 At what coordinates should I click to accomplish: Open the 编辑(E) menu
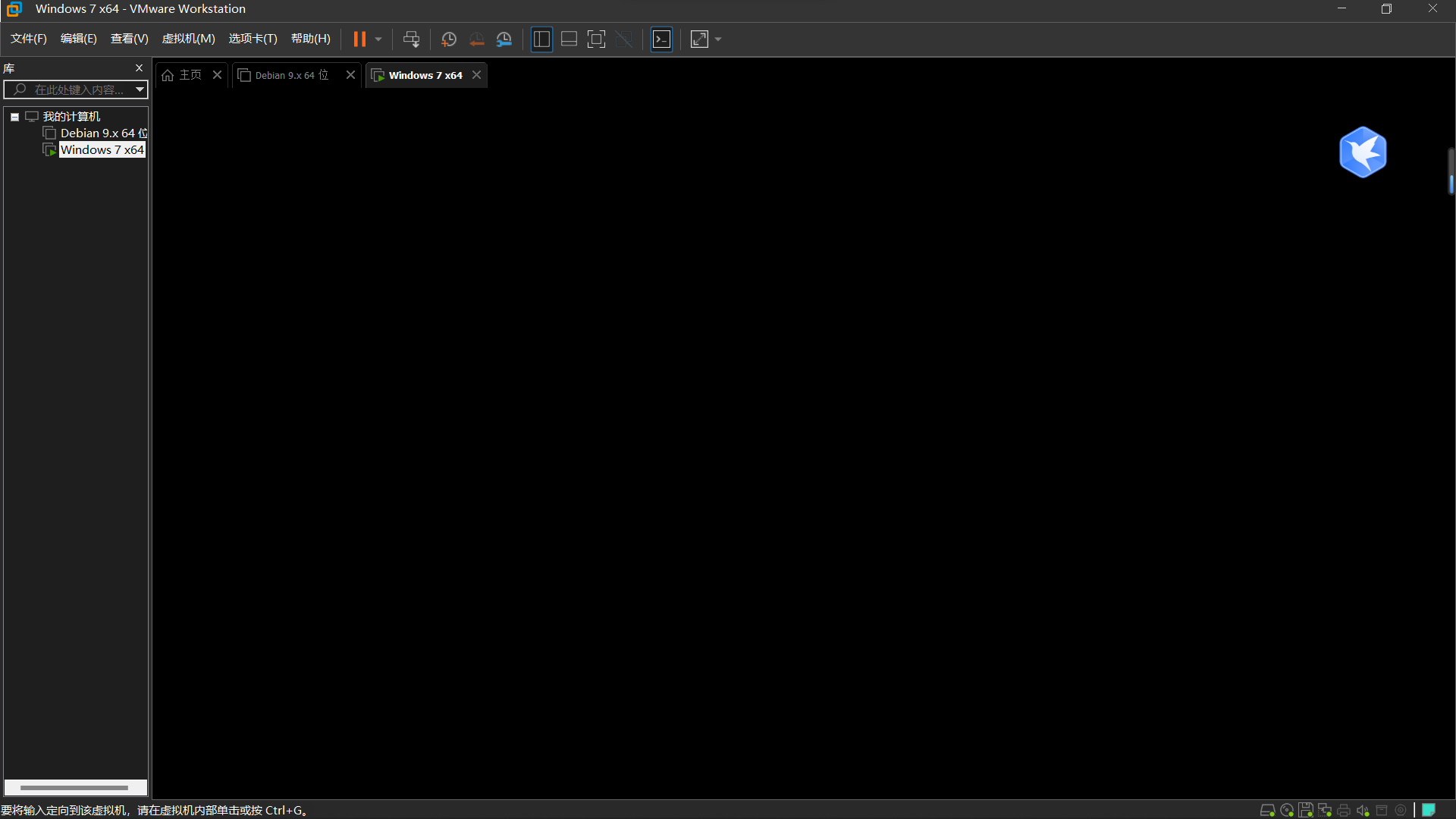tap(79, 39)
